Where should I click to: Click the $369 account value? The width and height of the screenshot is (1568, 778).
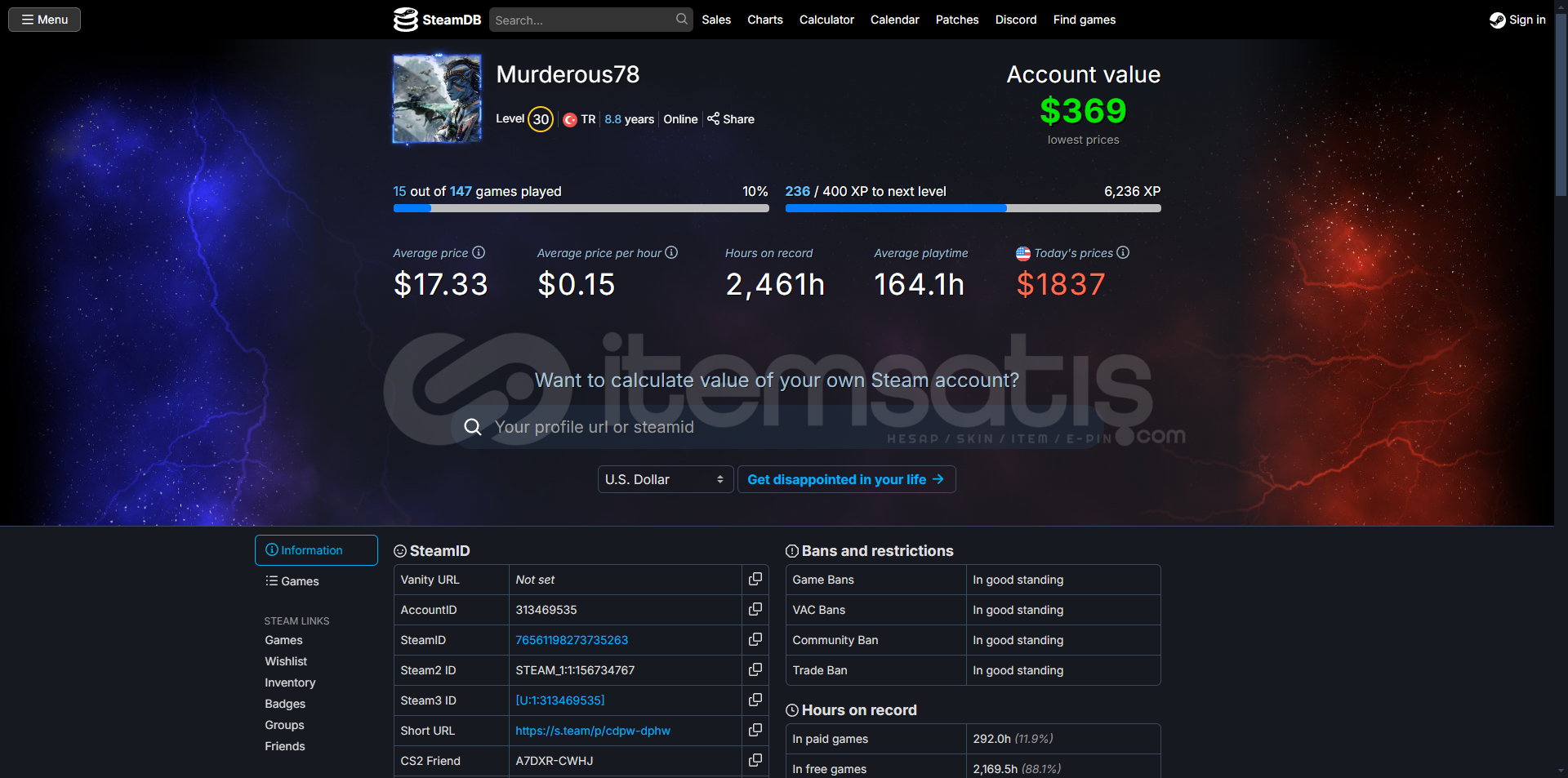[x=1083, y=111]
